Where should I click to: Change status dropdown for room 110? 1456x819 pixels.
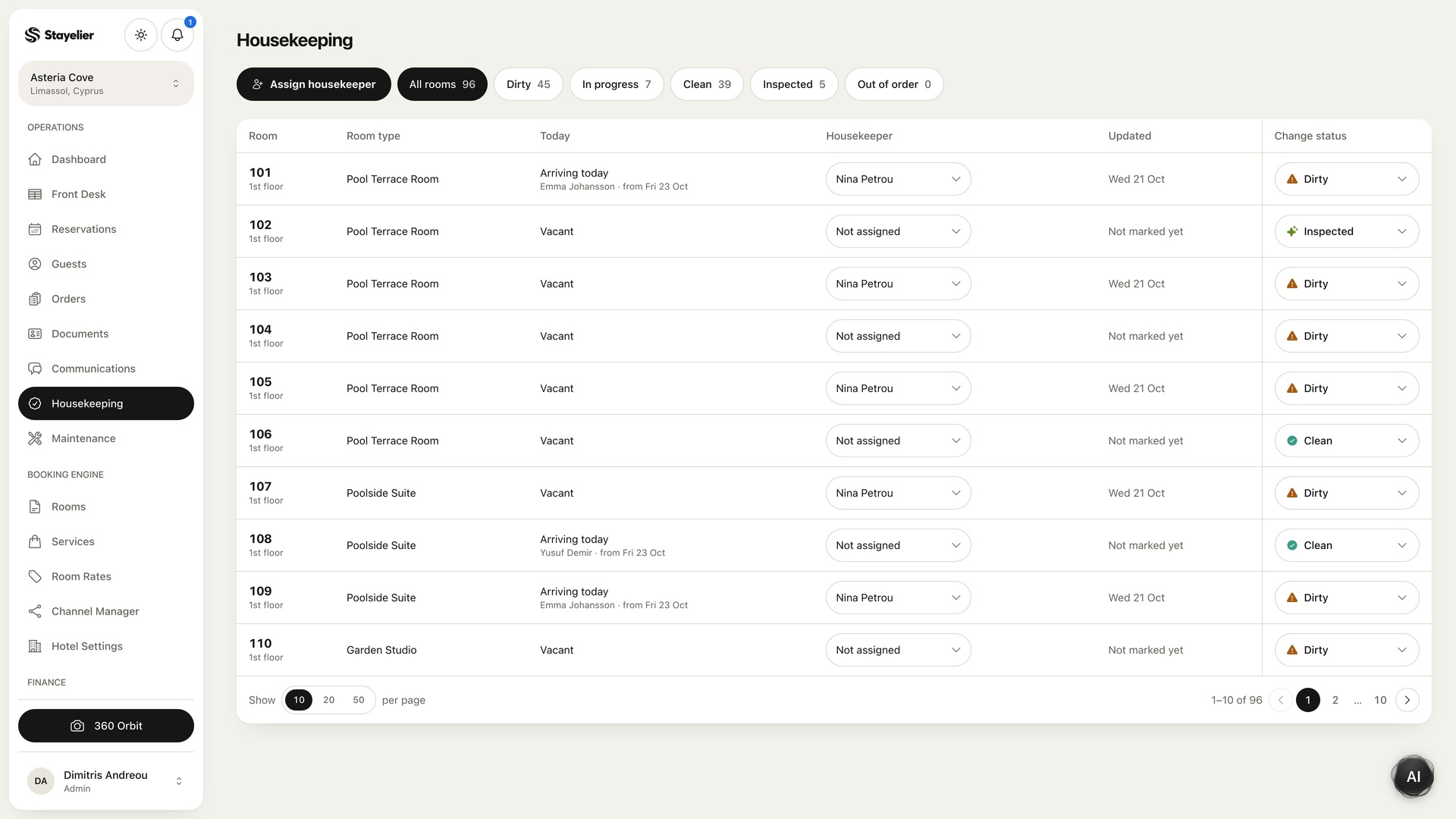click(x=1347, y=650)
